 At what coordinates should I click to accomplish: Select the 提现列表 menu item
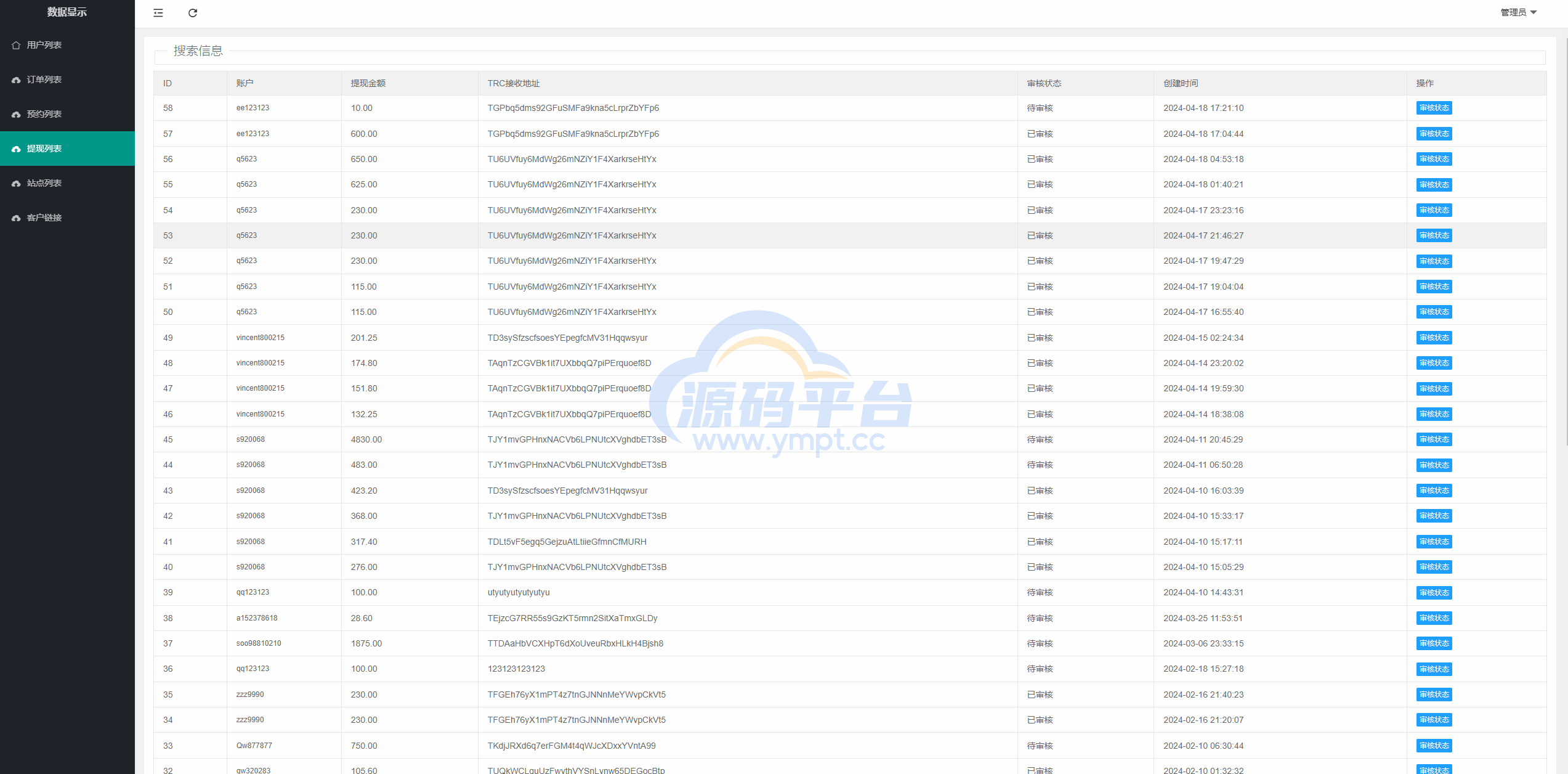click(67, 149)
